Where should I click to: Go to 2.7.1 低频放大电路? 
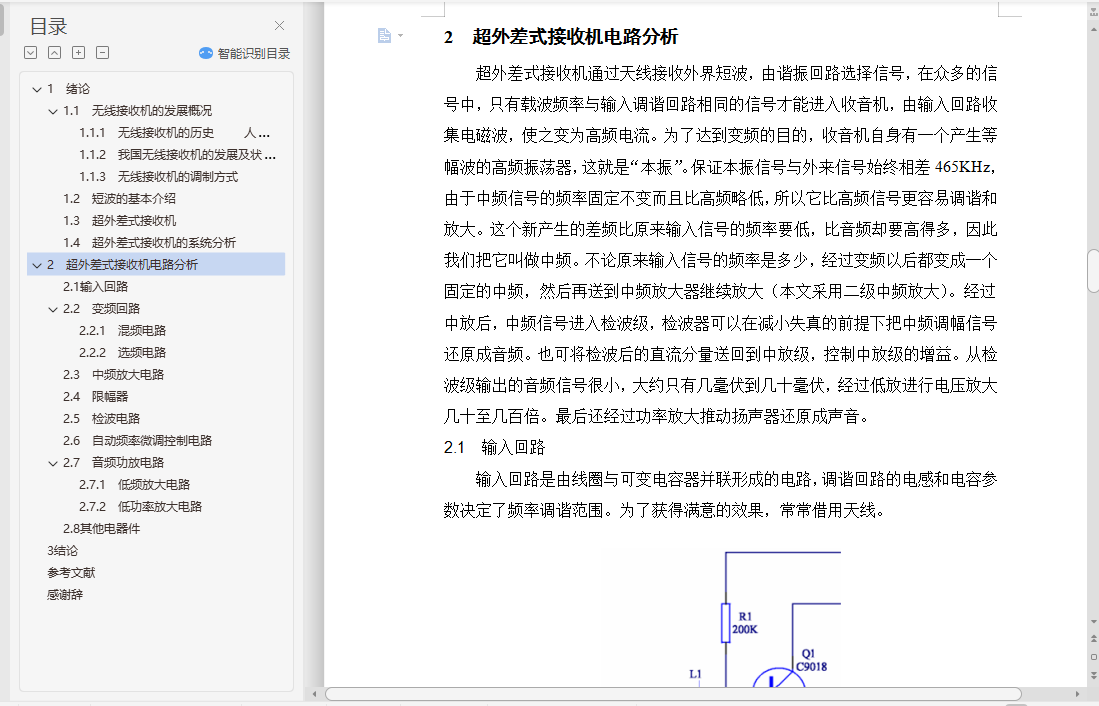coord(135,485)
